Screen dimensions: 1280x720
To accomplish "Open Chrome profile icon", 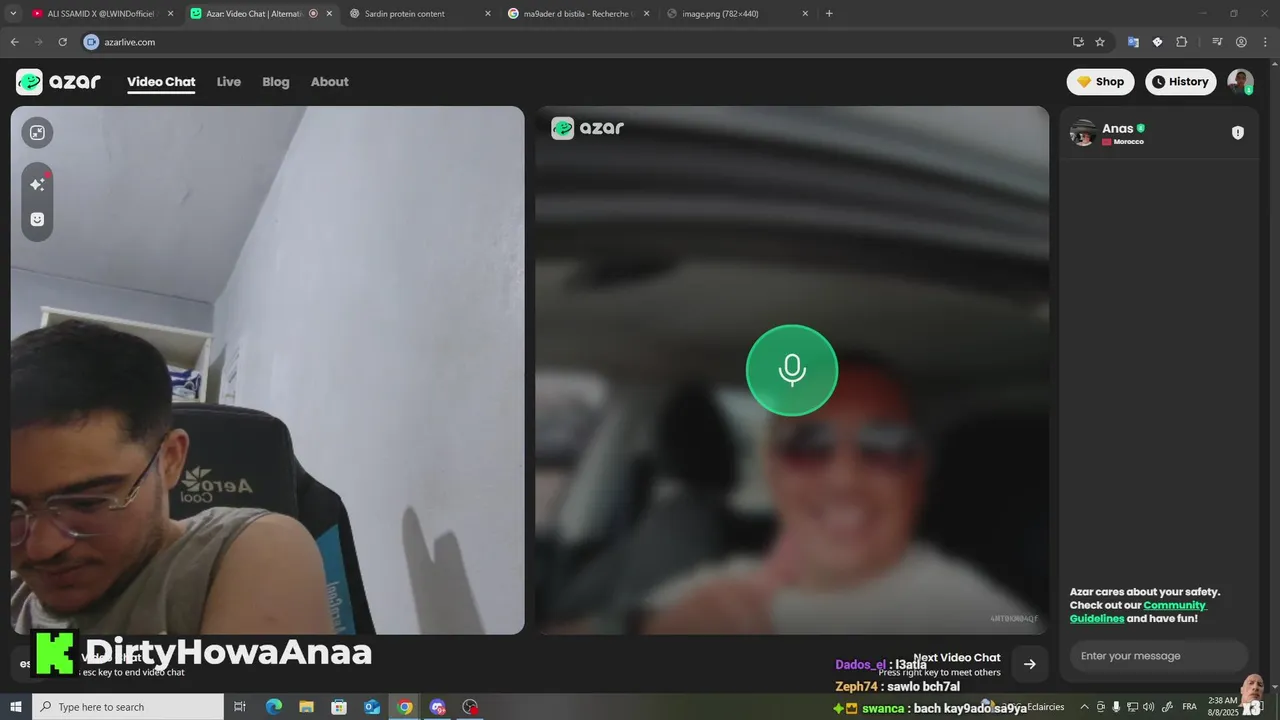I will point(1241,42).
